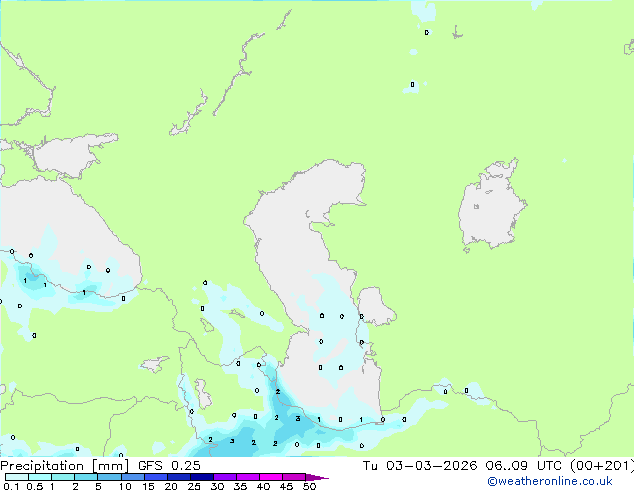This screenshot has width=634, height=490.
Task: Select the '(00+201)' forecast run label
Action: pos(602,466)
